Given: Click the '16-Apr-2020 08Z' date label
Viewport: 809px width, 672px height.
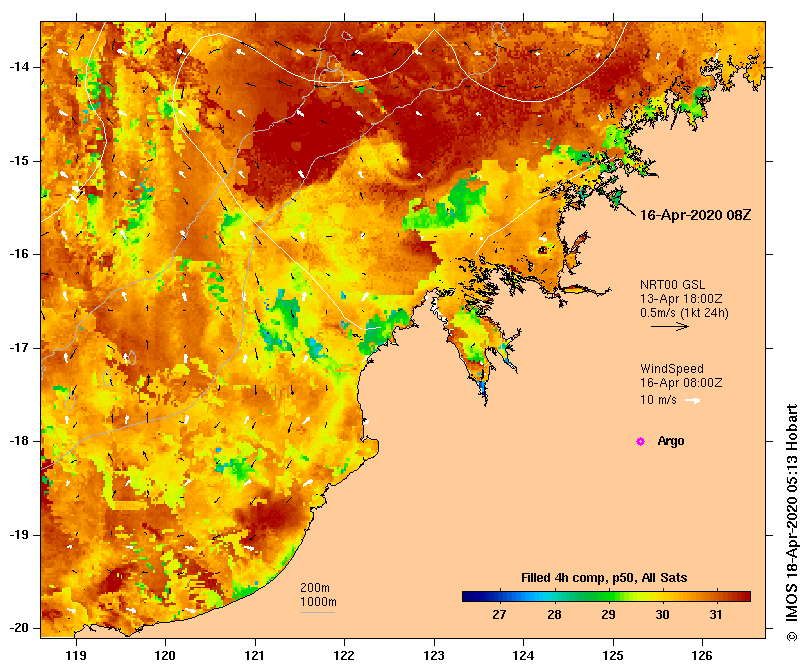Looking at the screenshot, I should pyautogui.click(x=695, y=215).
